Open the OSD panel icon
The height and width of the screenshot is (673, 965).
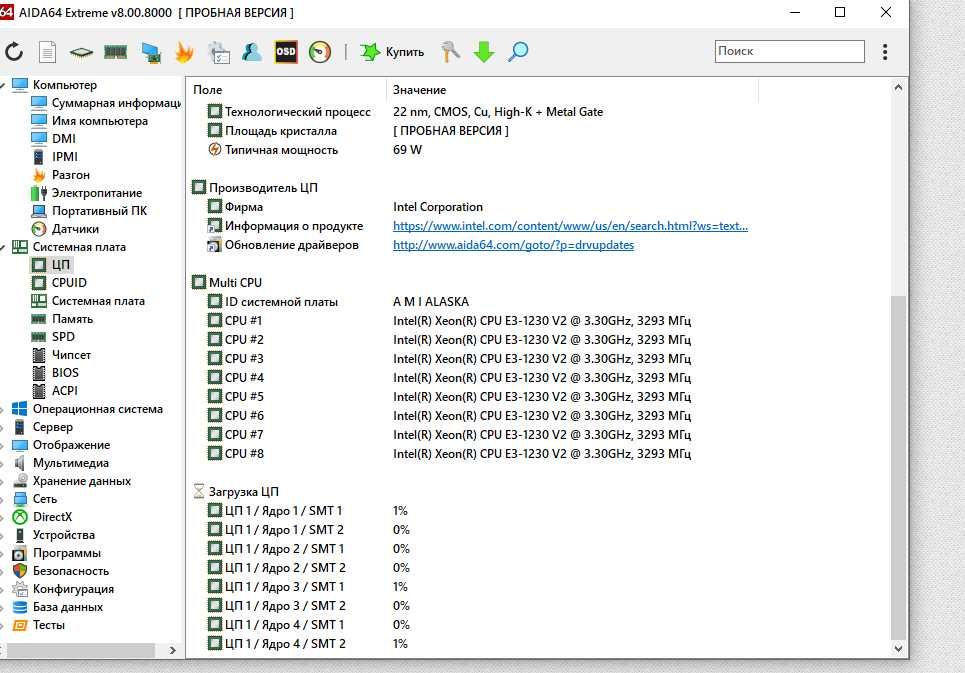tap(286, 52)
